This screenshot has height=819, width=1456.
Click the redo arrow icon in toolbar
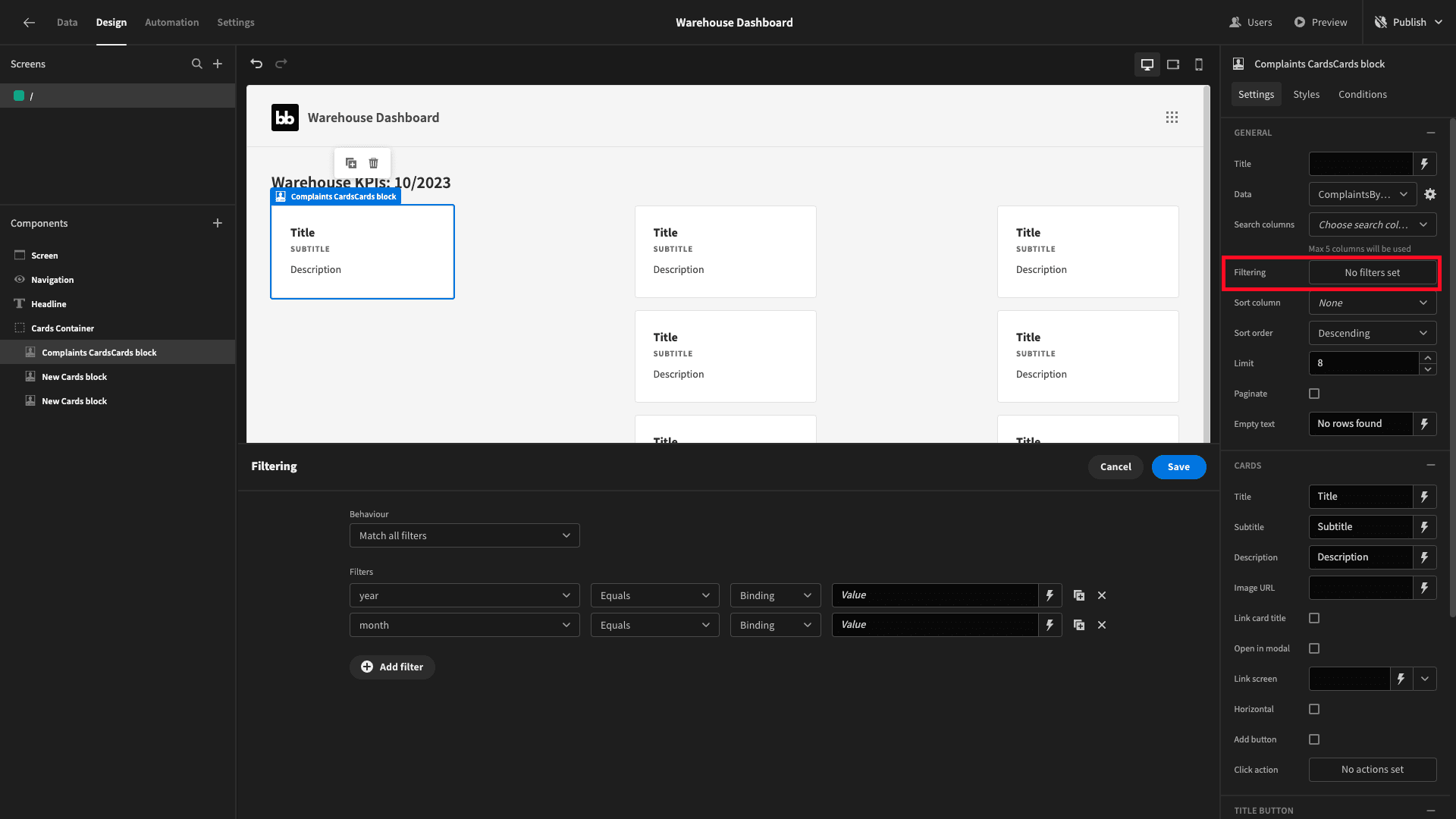pos(281,63)
